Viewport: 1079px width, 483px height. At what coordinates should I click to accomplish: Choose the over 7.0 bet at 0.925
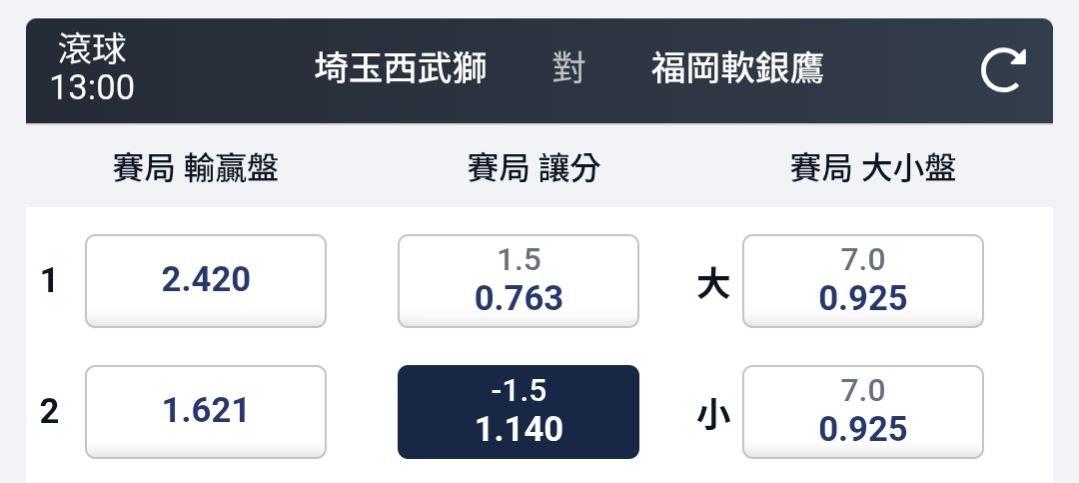pos(863,281)
